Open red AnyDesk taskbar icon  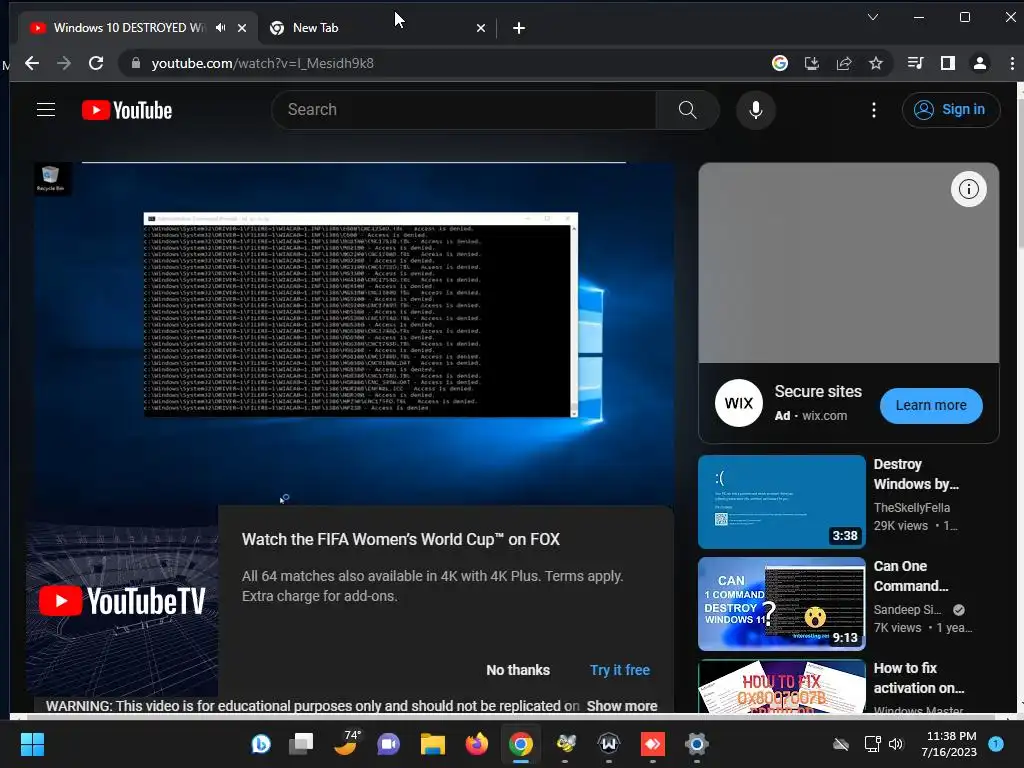point(652,744)
